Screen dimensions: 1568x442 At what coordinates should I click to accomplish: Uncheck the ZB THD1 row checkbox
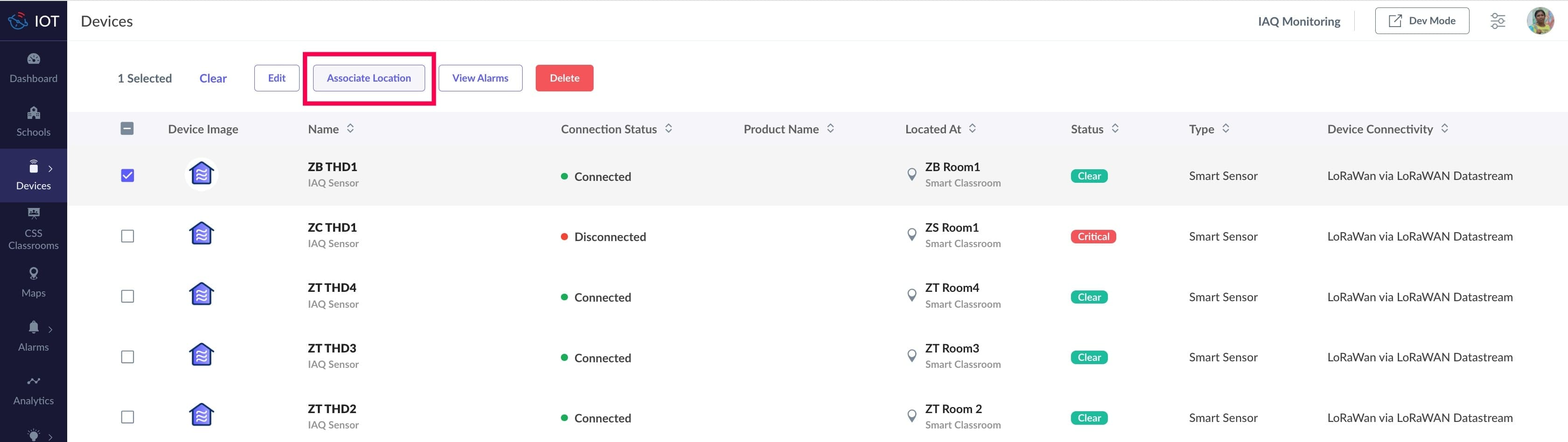coord(127,176)
